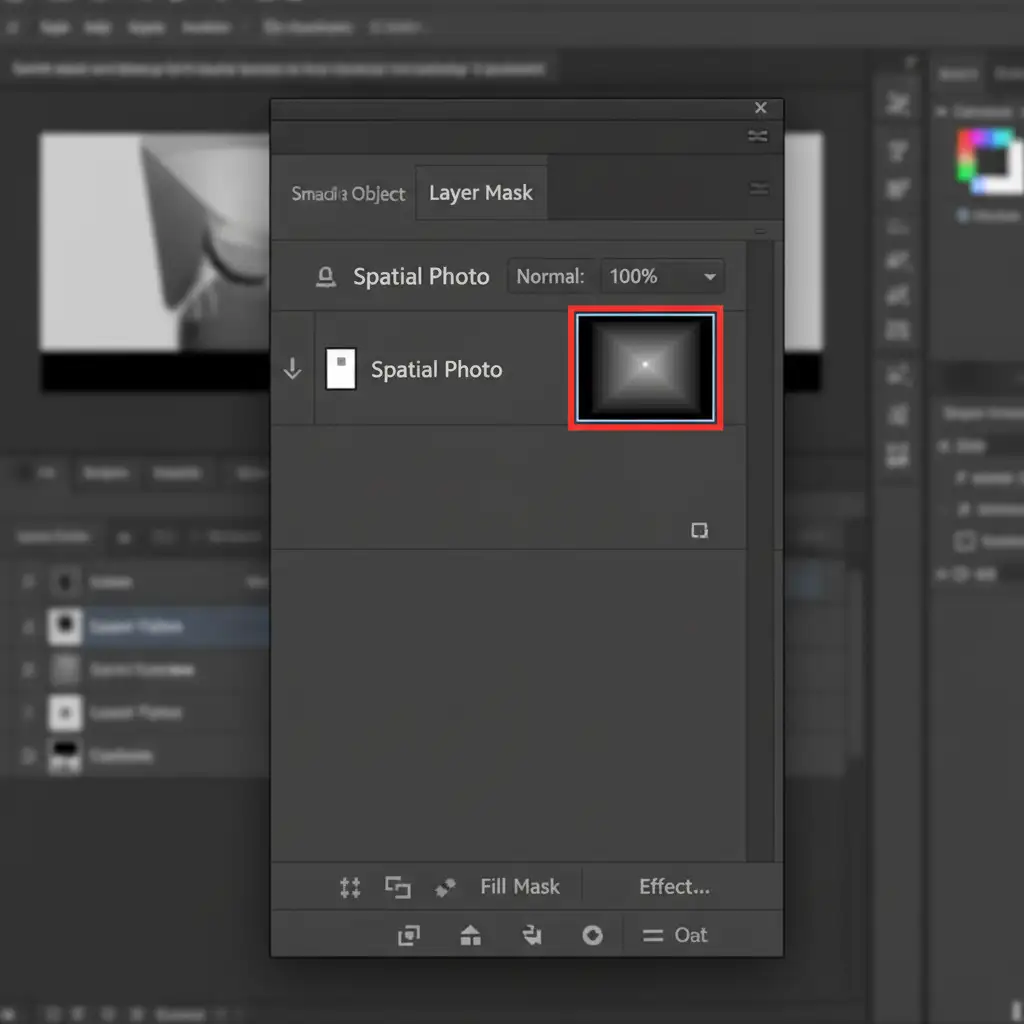Open the 100% opacity dropdown
1024x1024 pixels.
[662, 277]
